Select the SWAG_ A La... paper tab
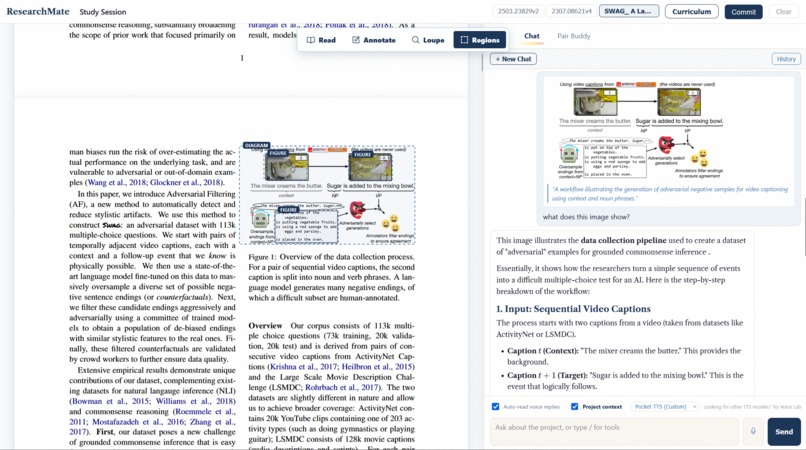Viewport: 806px width, 450px height. click(629, 11)
